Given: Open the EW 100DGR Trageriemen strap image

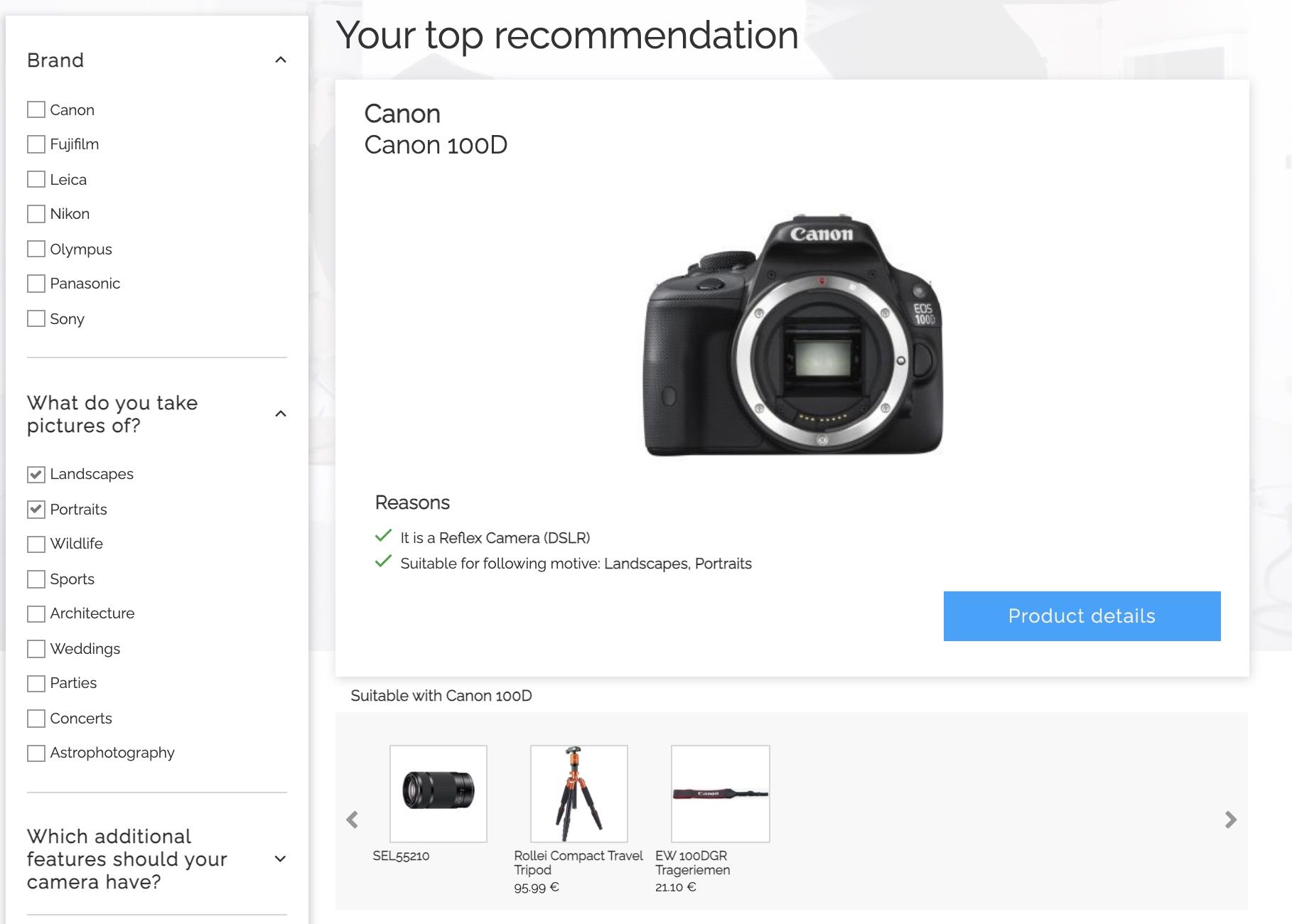Looking at the screenshot, I should (x=720, y=793).
